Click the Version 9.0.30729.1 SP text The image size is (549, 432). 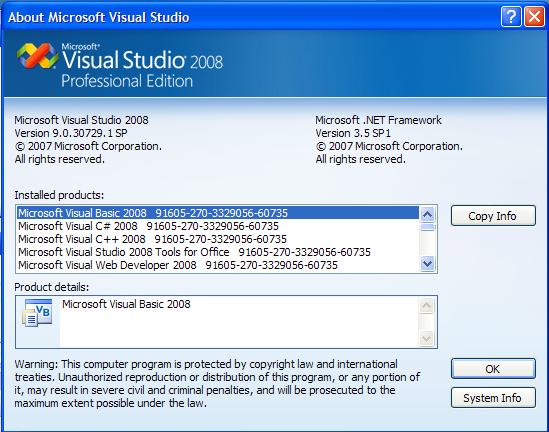click(x=71, y=133)
